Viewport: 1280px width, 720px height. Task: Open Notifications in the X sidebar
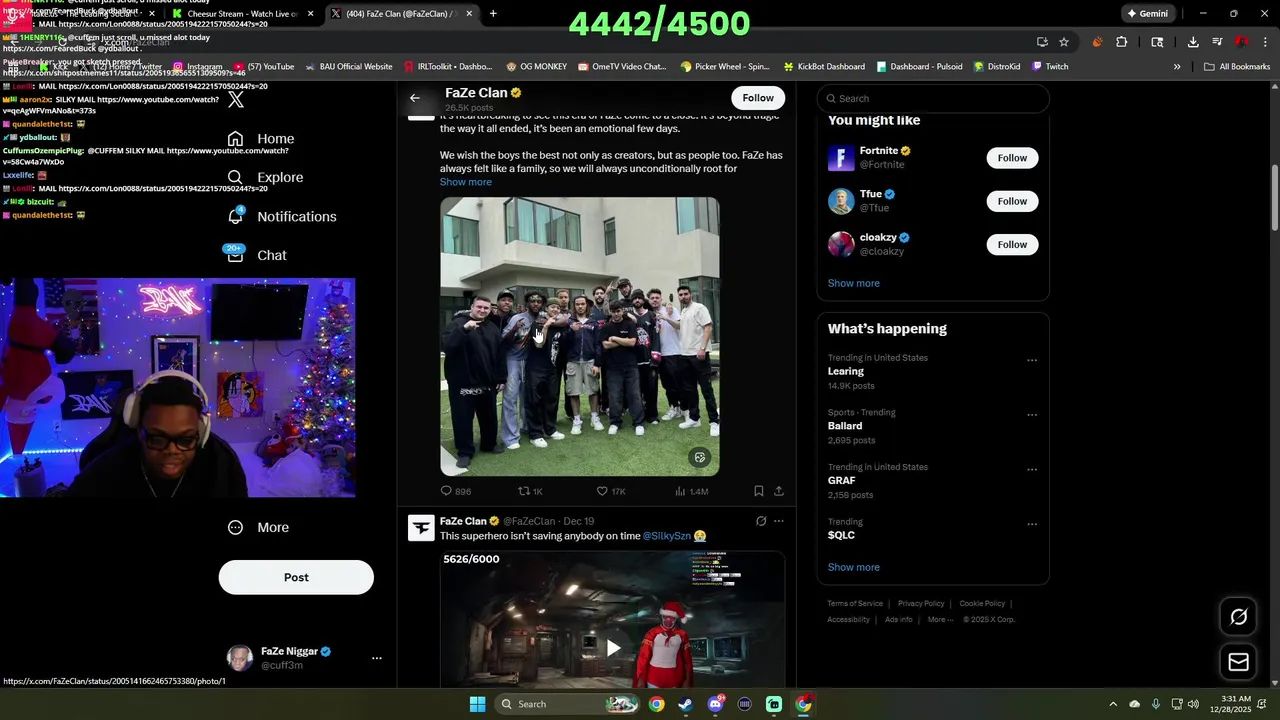[282, 216]
